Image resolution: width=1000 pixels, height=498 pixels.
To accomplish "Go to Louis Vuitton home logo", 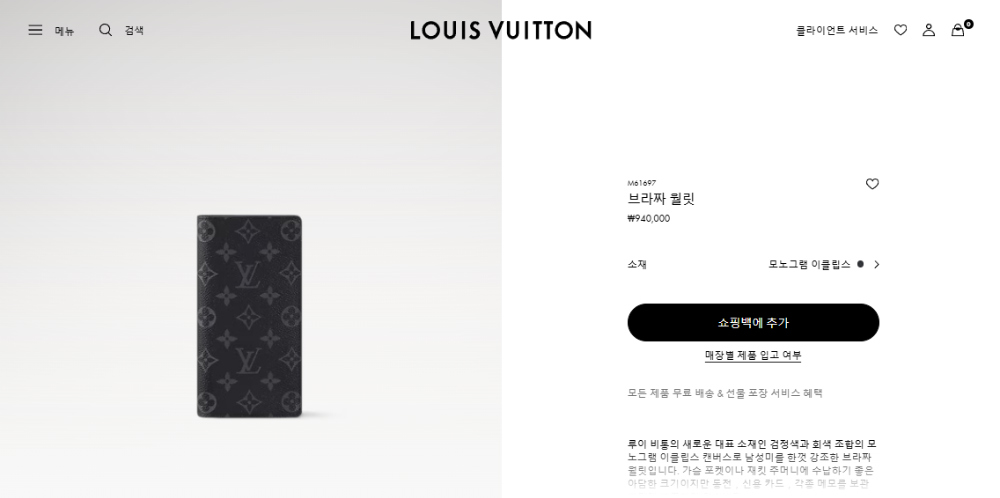I will 501,30.
